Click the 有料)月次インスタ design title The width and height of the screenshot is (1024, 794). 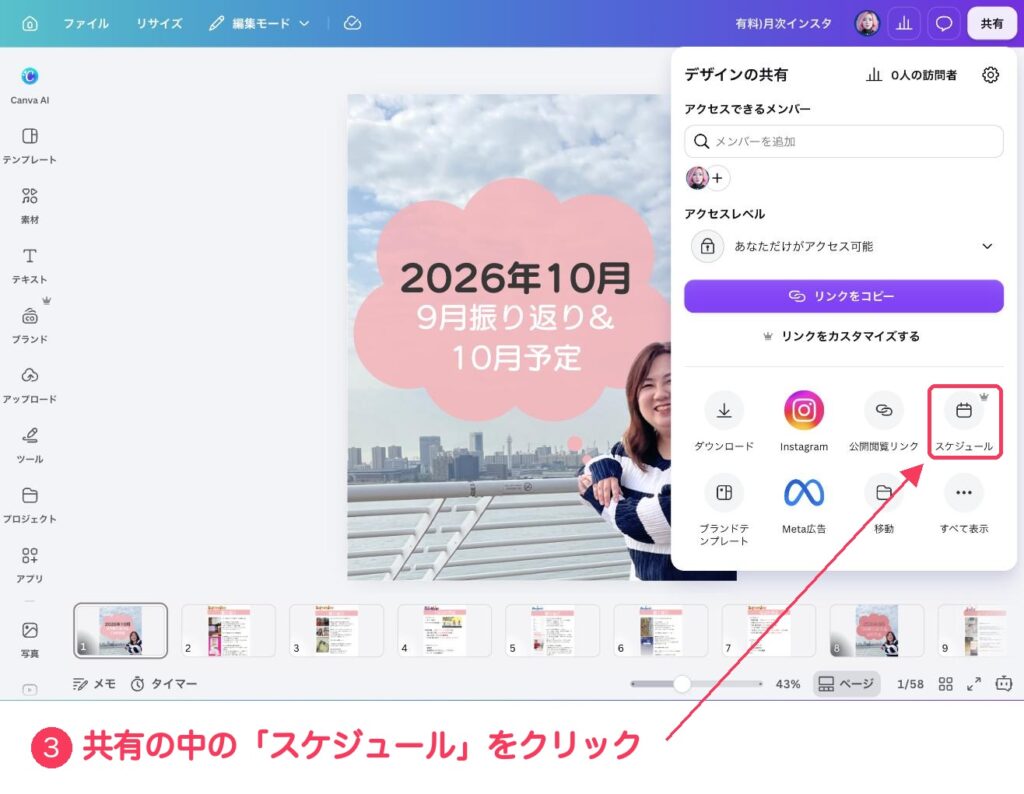(x=784, y=24)
